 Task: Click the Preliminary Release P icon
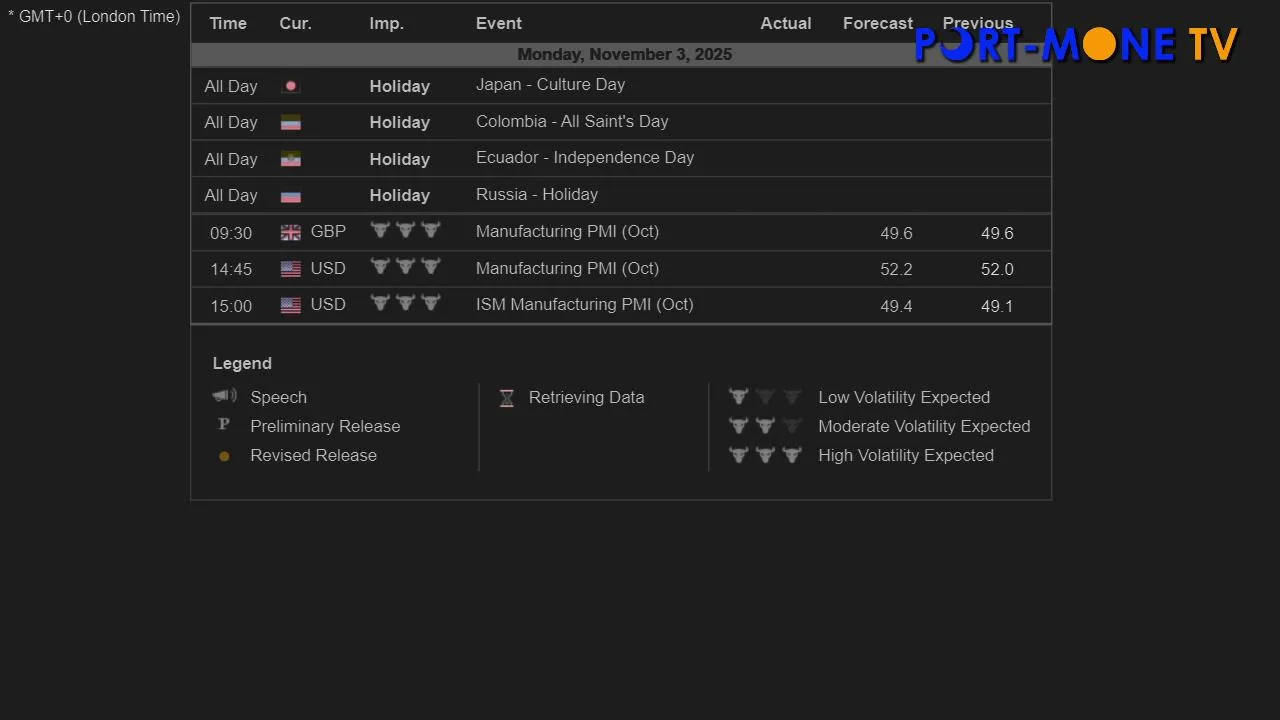(x=224, y=425)
